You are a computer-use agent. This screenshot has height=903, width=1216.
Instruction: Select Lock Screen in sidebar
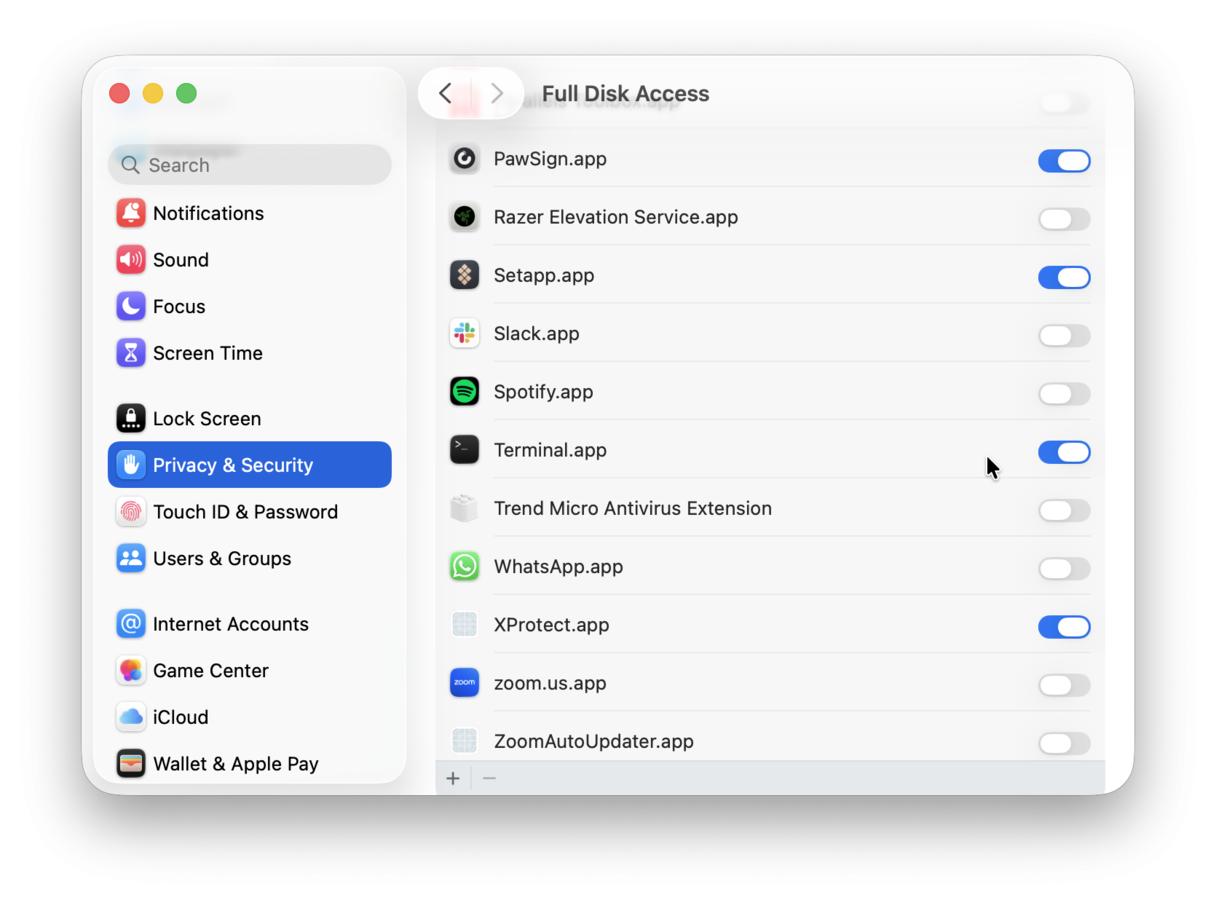pyautogui.click(x=249, y=418)
